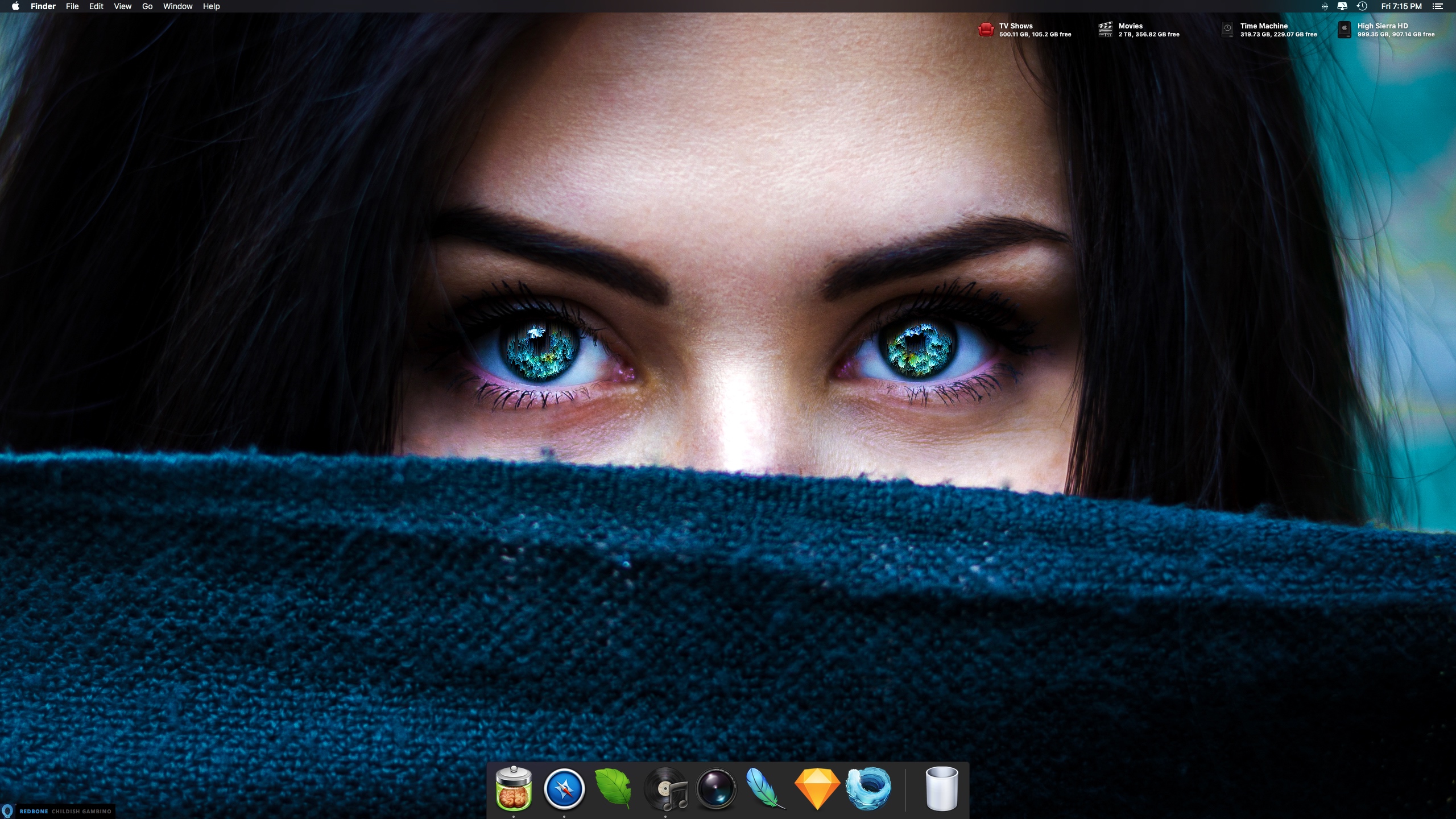Open the Go menu

click(147, 6)
